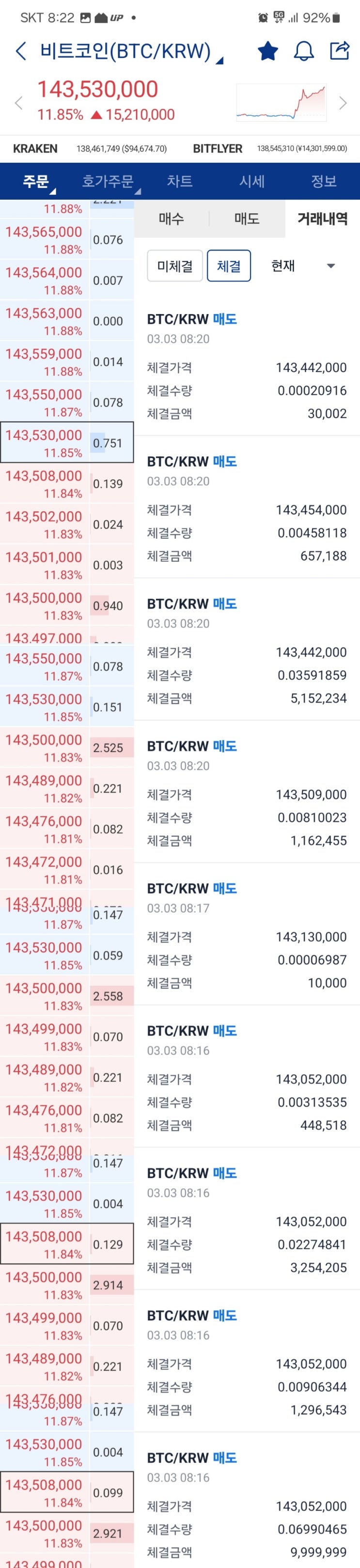Tap the highlighted 143,530,000 price row
This screenshot has height=1568, width=360.
click(x=44, y=442)
